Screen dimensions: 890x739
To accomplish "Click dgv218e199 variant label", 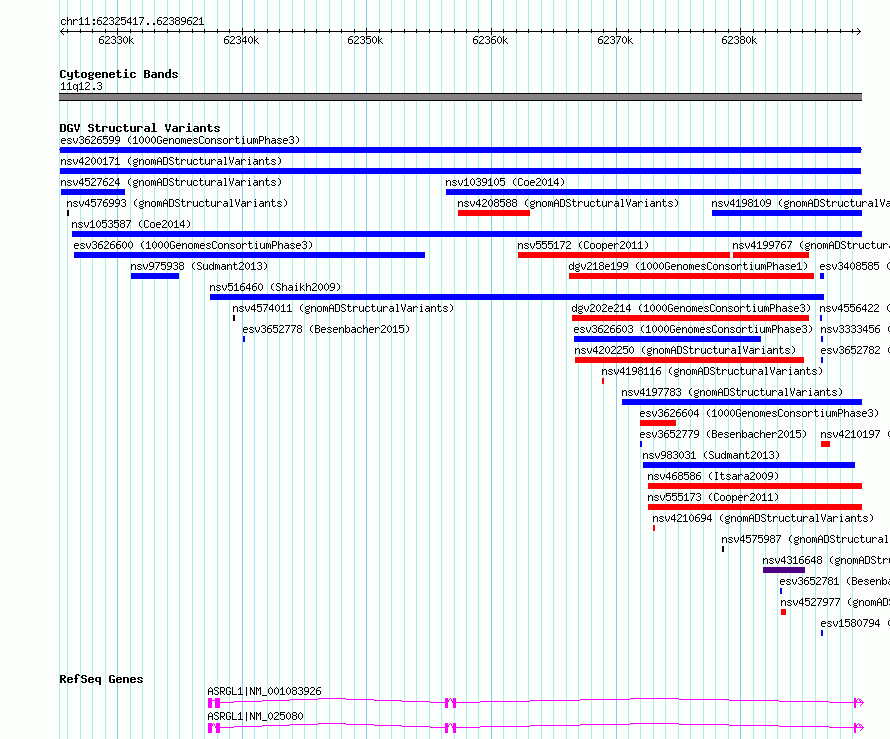I will [x=688, y=266].
